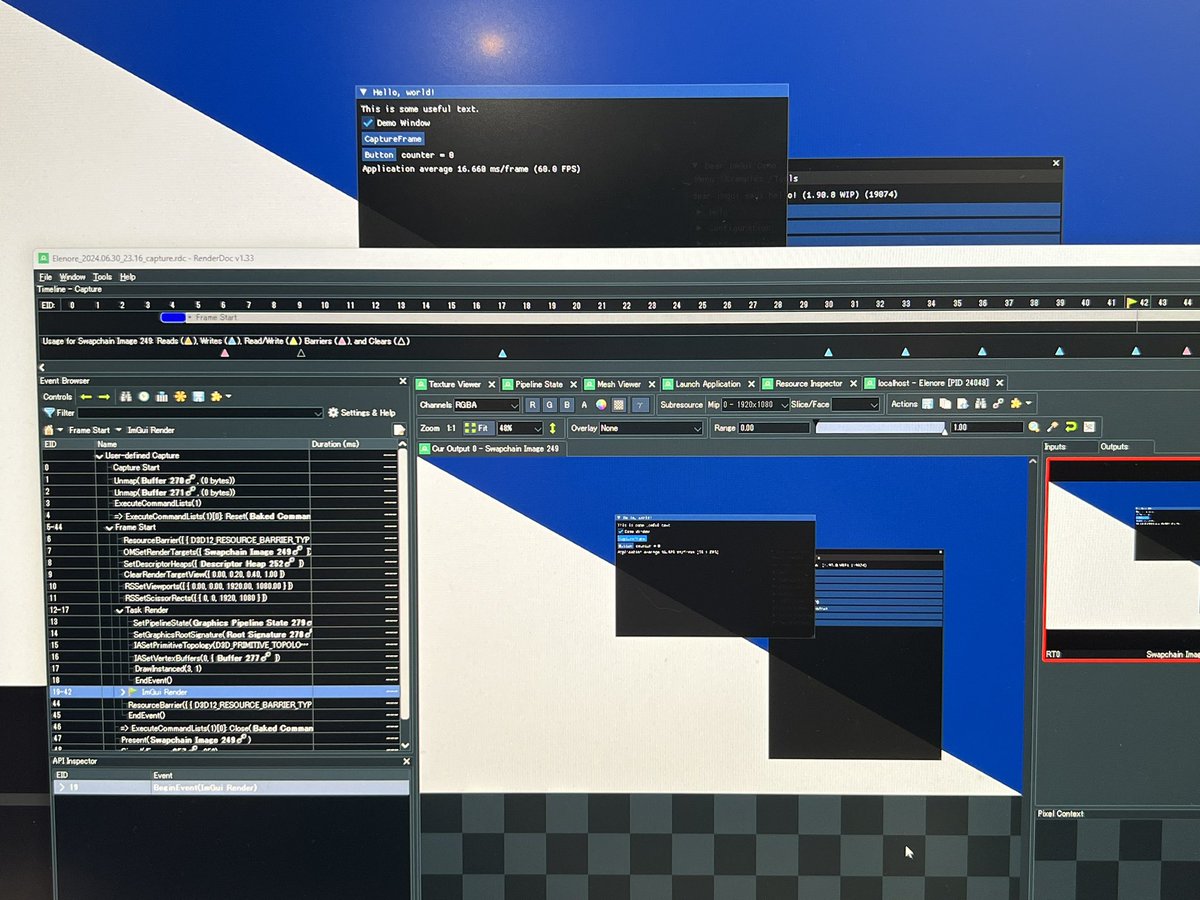Open the File menu

pyautogui.click(x=45, y=277)
